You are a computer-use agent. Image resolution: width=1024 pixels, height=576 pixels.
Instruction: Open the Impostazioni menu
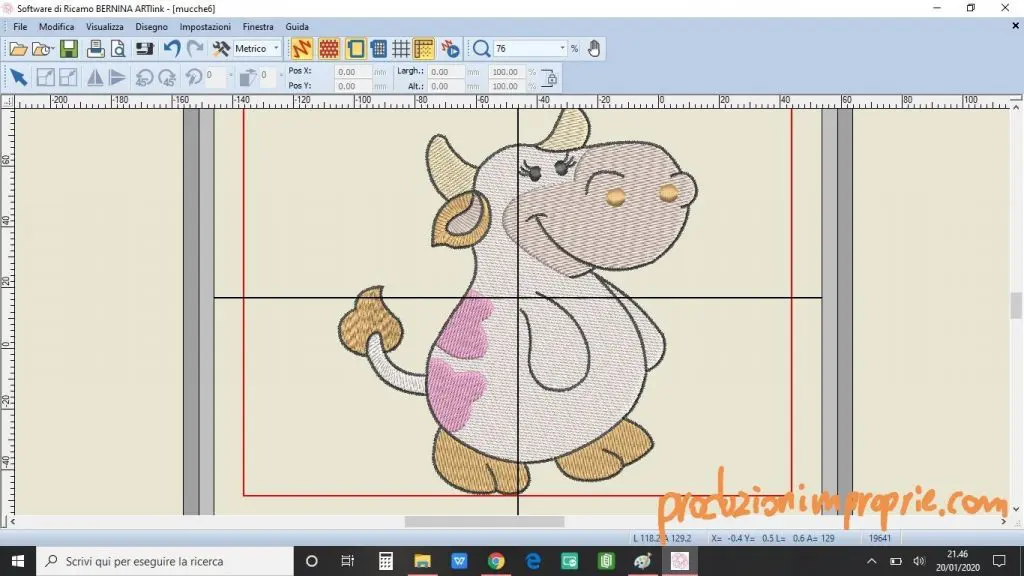pos(205,27)
